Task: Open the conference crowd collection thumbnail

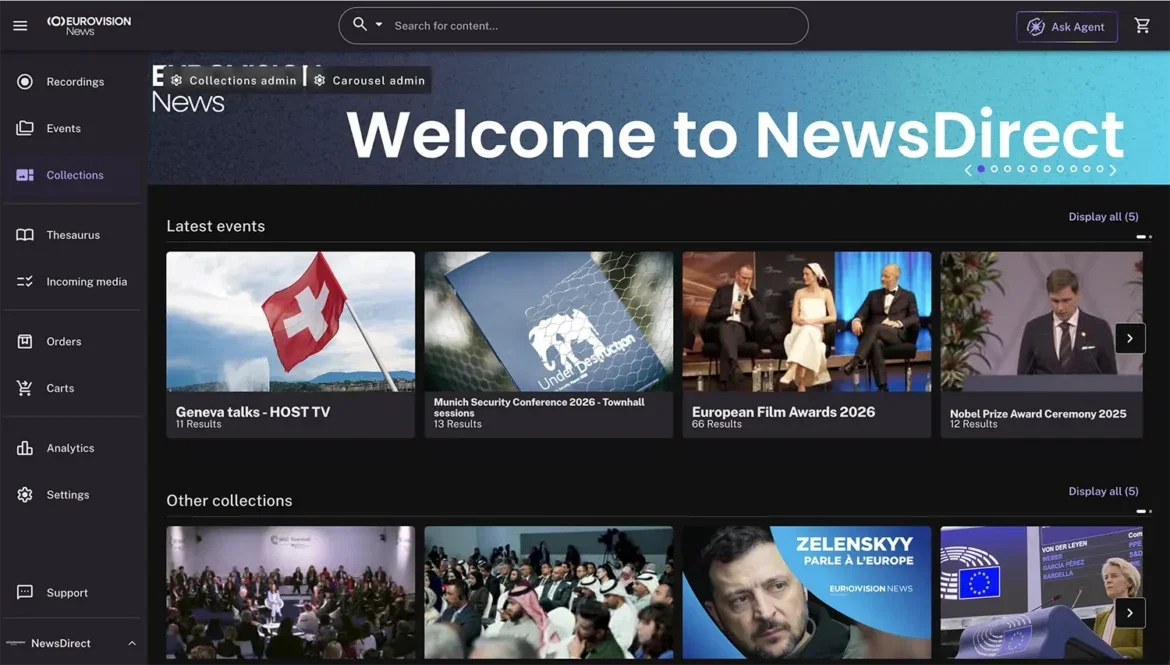Action: coord(548,593)
